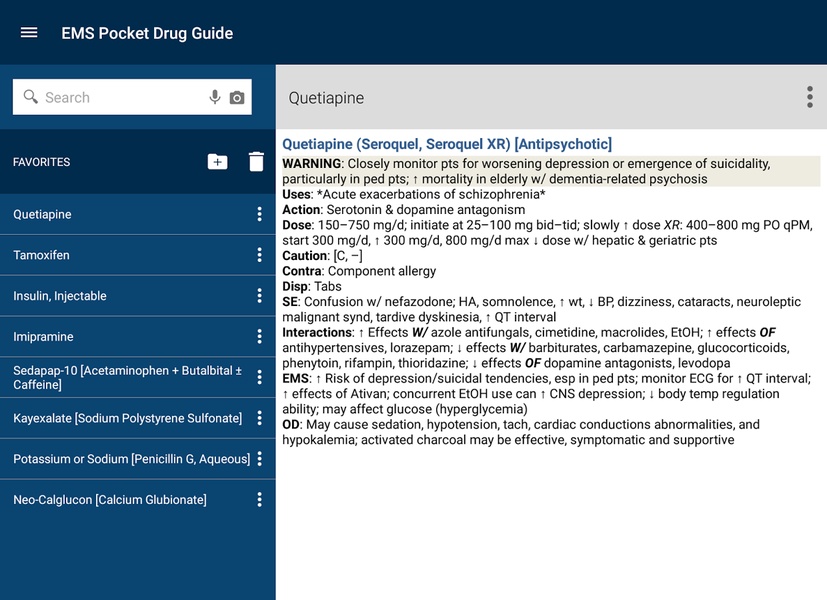Click the magnifier icon in search box
The height and width of the screenshot is (600, 827).
point(31,96)
